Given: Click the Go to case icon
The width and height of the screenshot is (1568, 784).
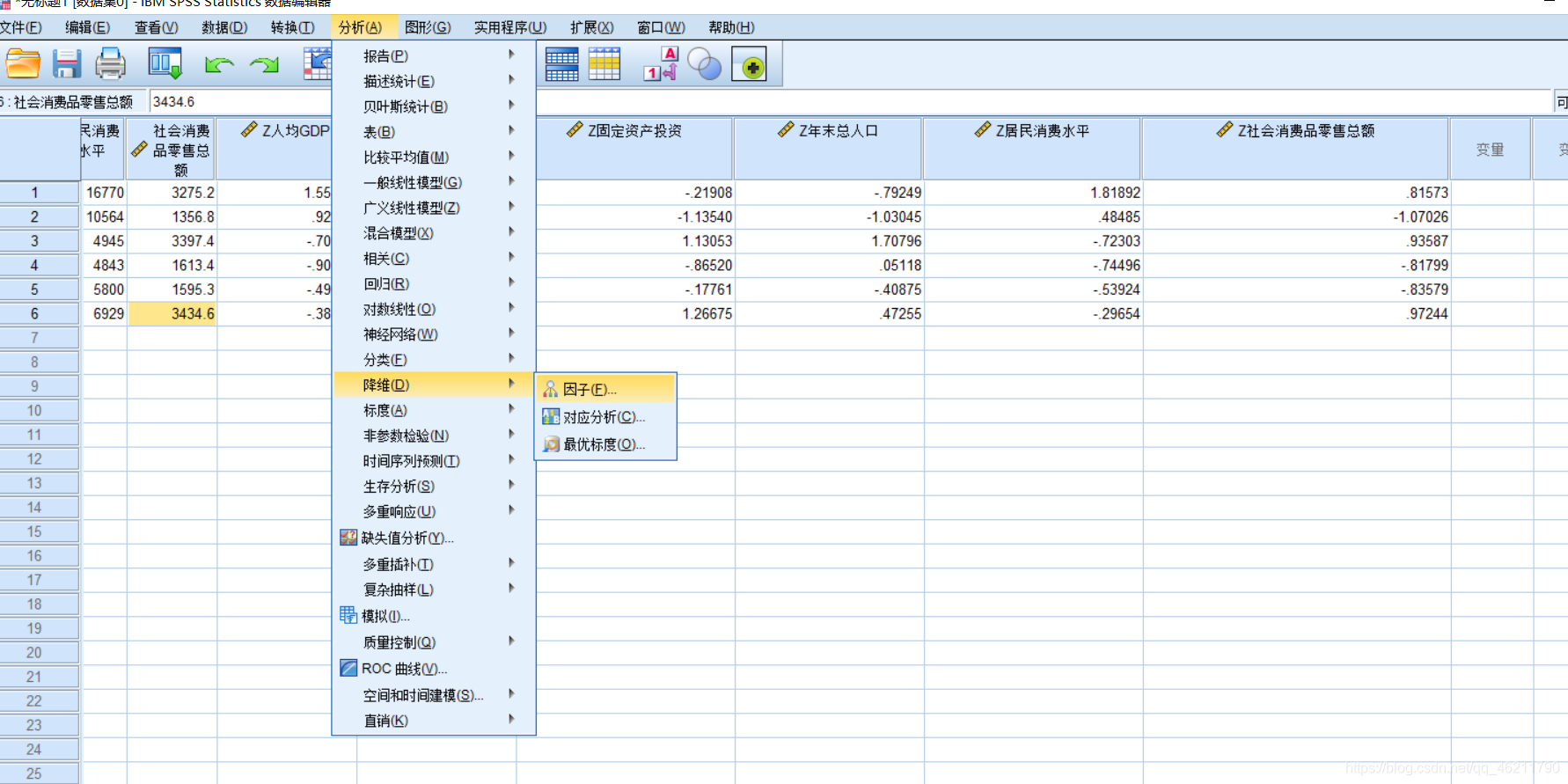Looking at the screenshot, I should pos(318,64).
